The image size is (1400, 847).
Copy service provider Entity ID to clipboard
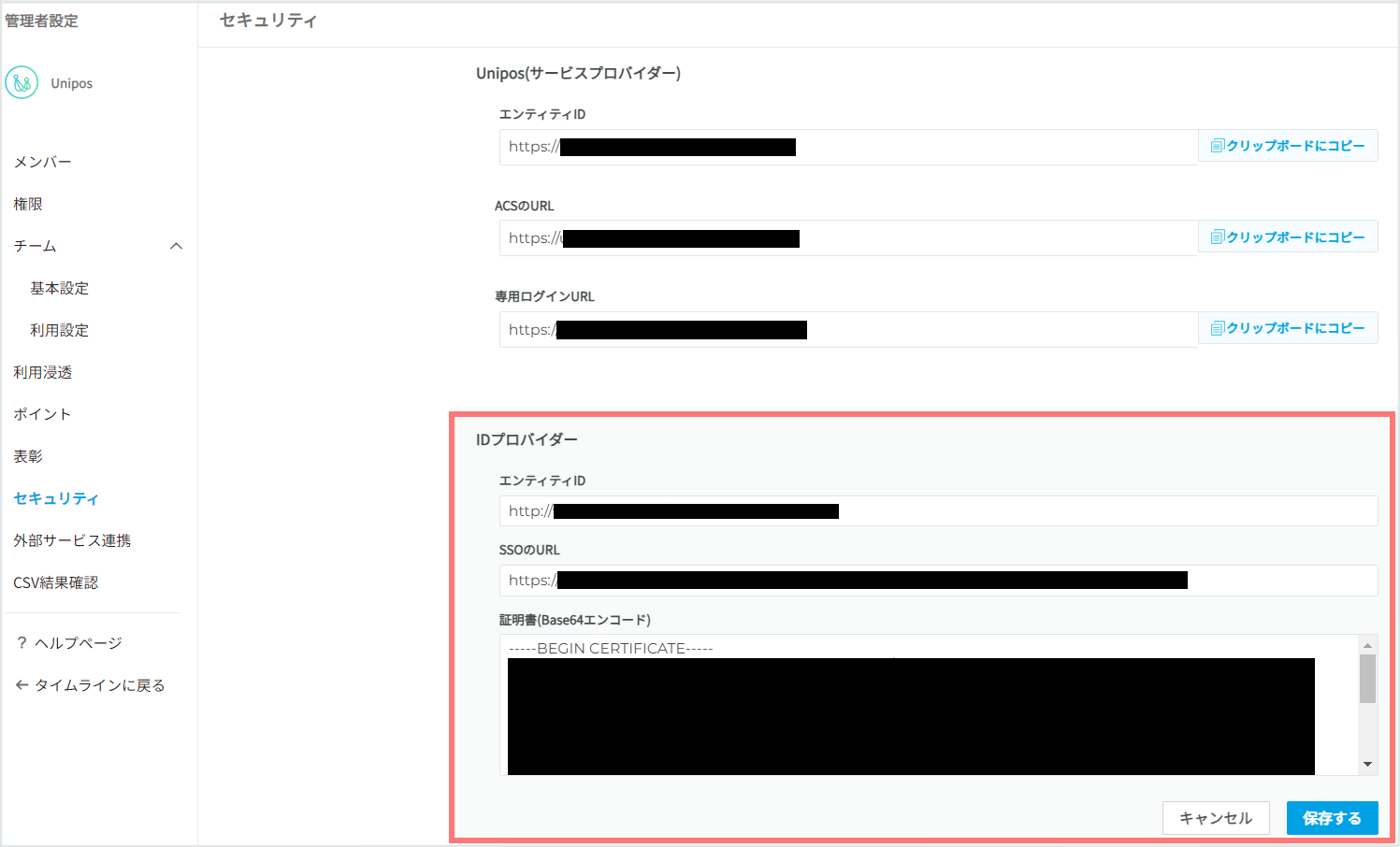coord(1288,146)
